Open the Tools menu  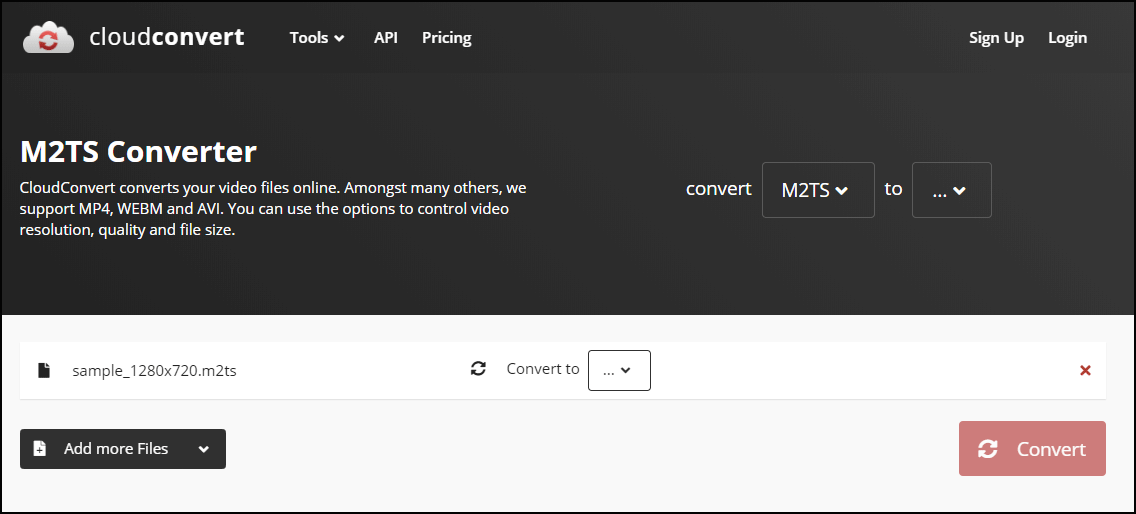(x=317, y=38)
